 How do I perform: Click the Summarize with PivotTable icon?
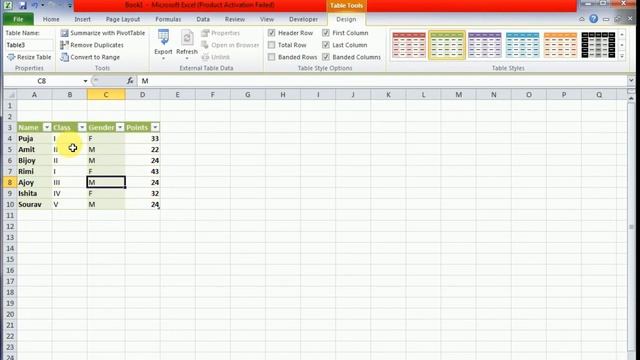64,33
